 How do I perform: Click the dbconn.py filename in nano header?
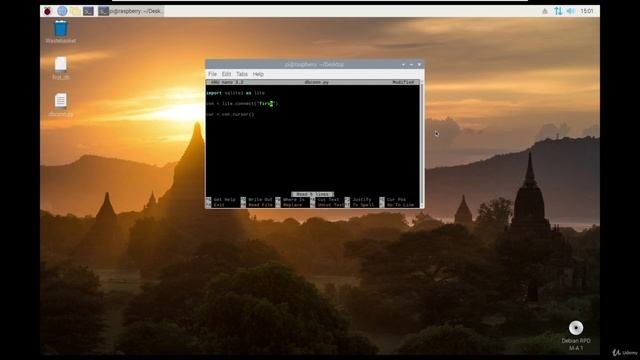pyautogui.click(x=316, y=82)
